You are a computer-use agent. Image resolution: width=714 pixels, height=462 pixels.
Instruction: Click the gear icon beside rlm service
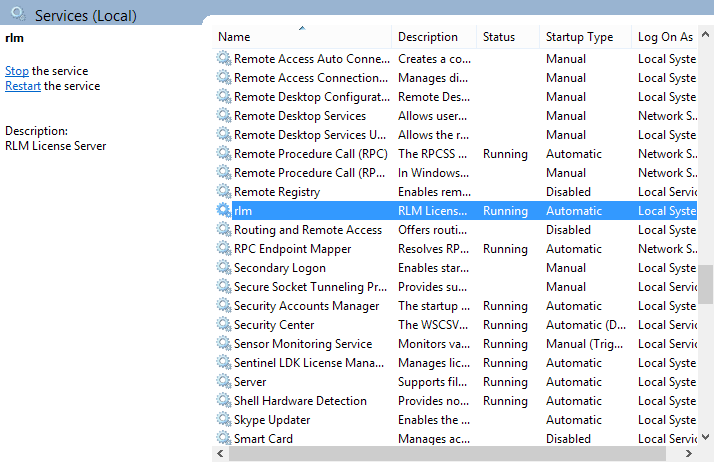pos(223,211)
